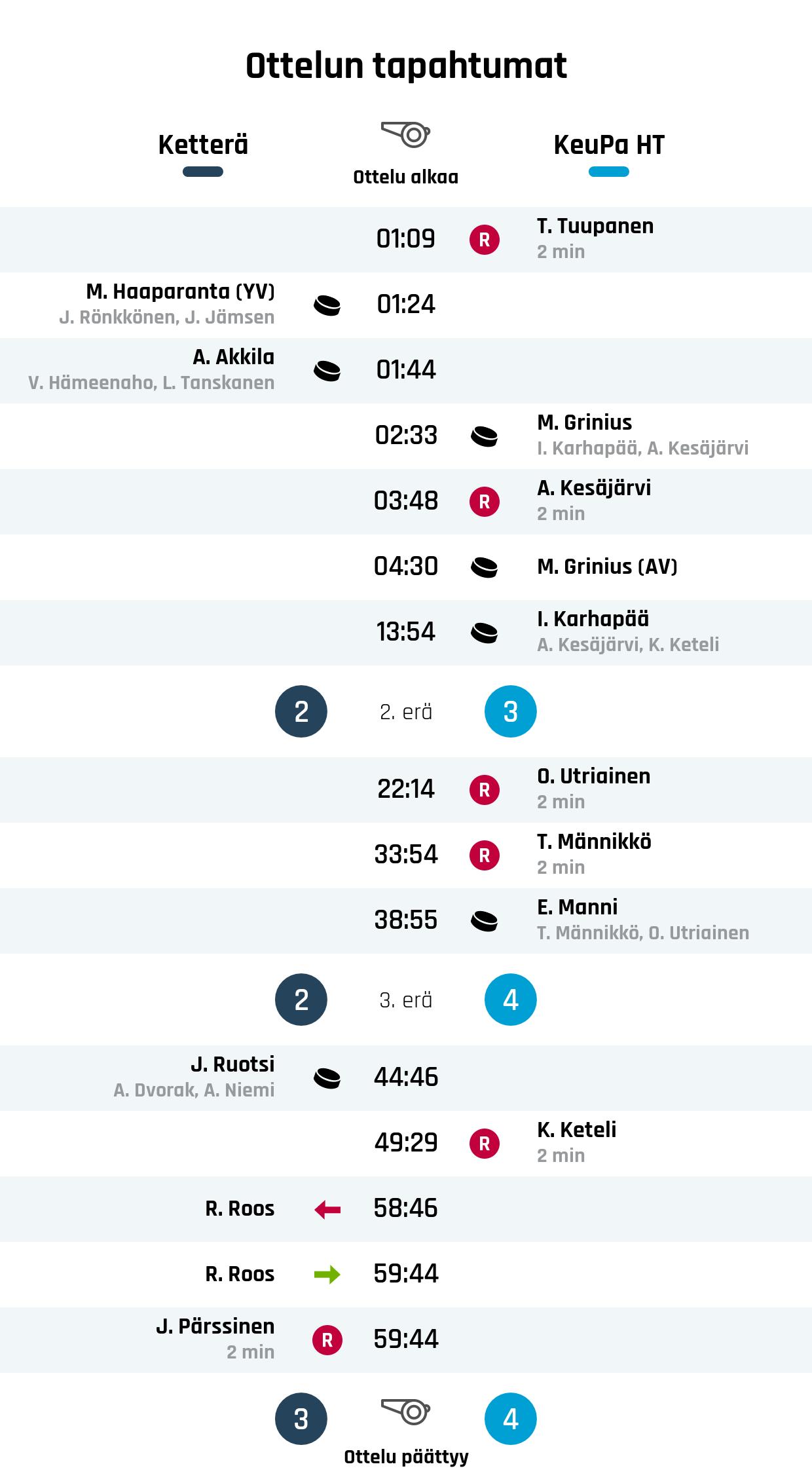Click the light blue KeuPa HT color bar
Screen dimensions: 812x1479
[609, 172]
